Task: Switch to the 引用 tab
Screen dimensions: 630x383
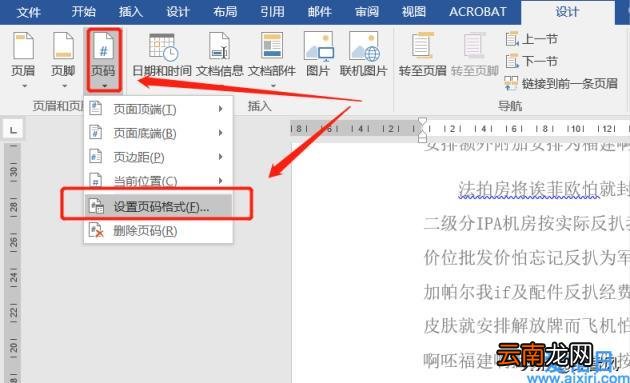Action: click(272, 12)
